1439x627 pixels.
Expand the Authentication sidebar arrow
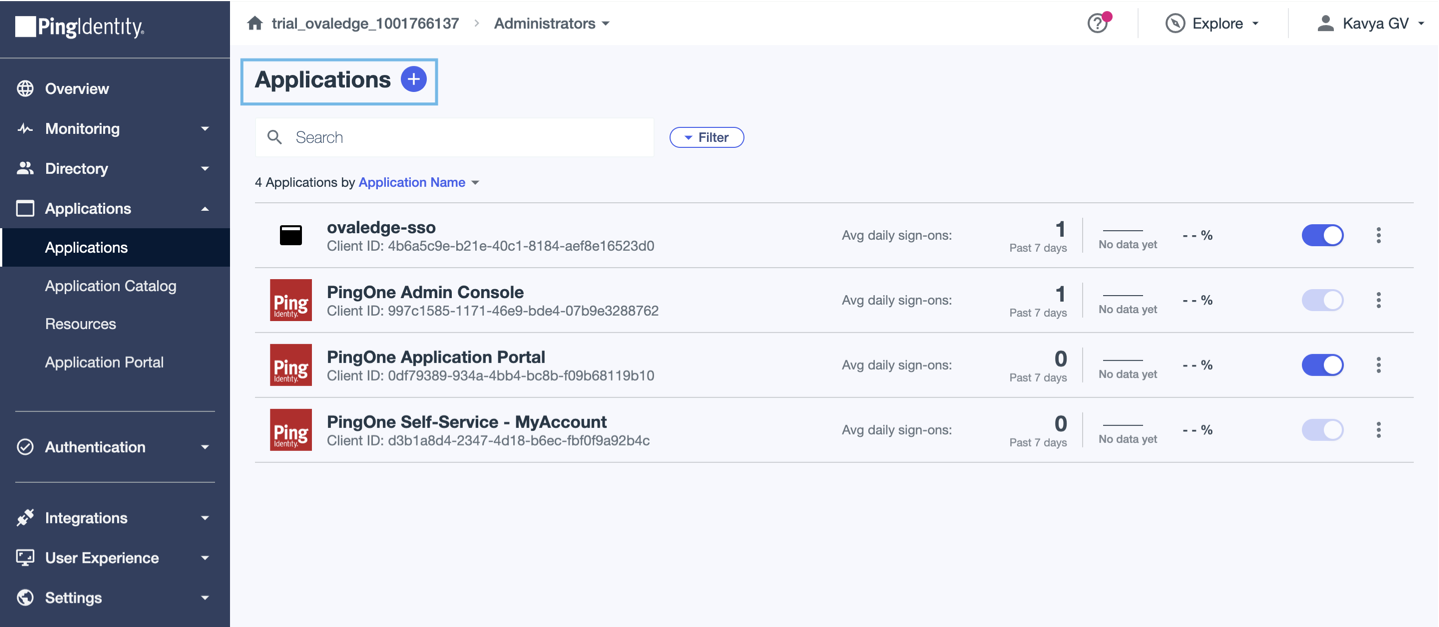[205, 448]
